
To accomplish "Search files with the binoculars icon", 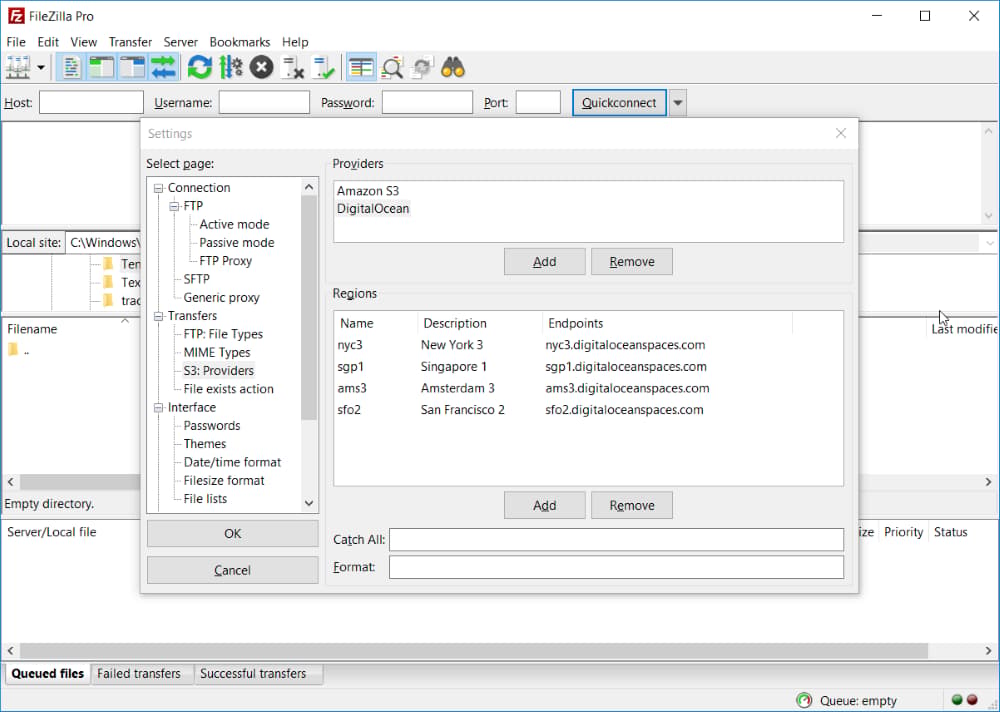I will [453, 67].
